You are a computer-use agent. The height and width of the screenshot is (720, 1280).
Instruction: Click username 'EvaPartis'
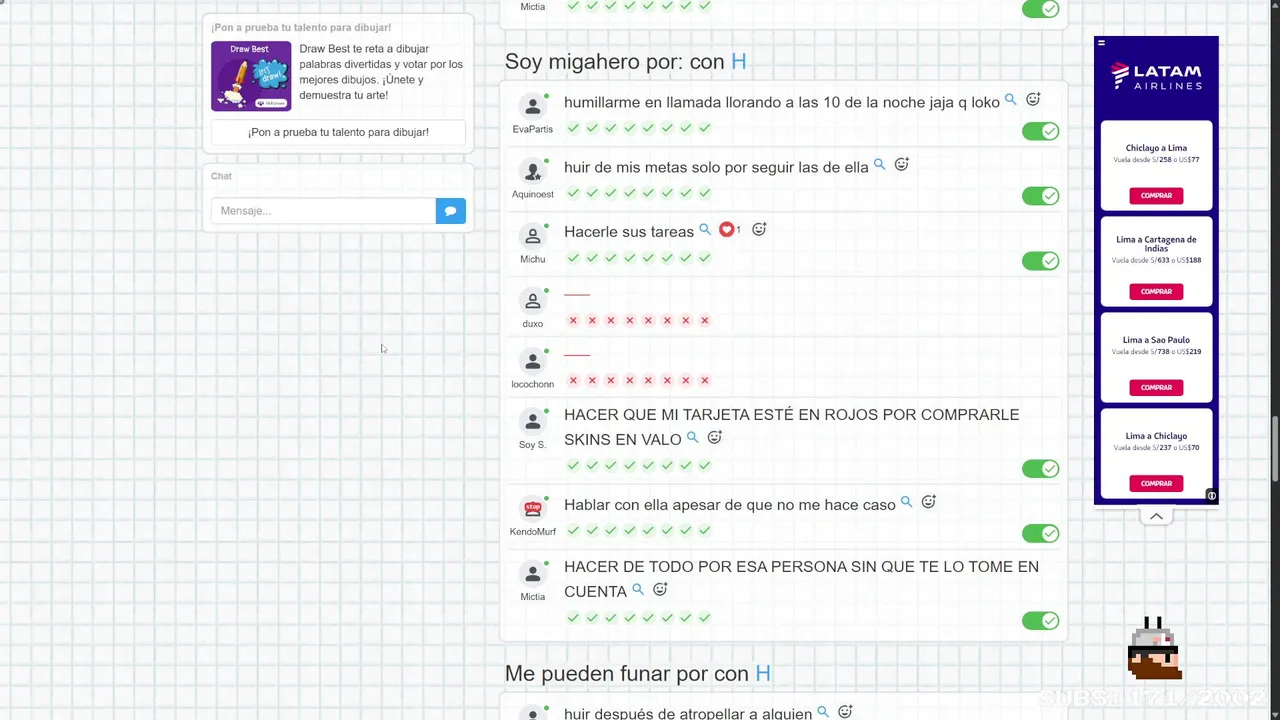tap(533, 129)
